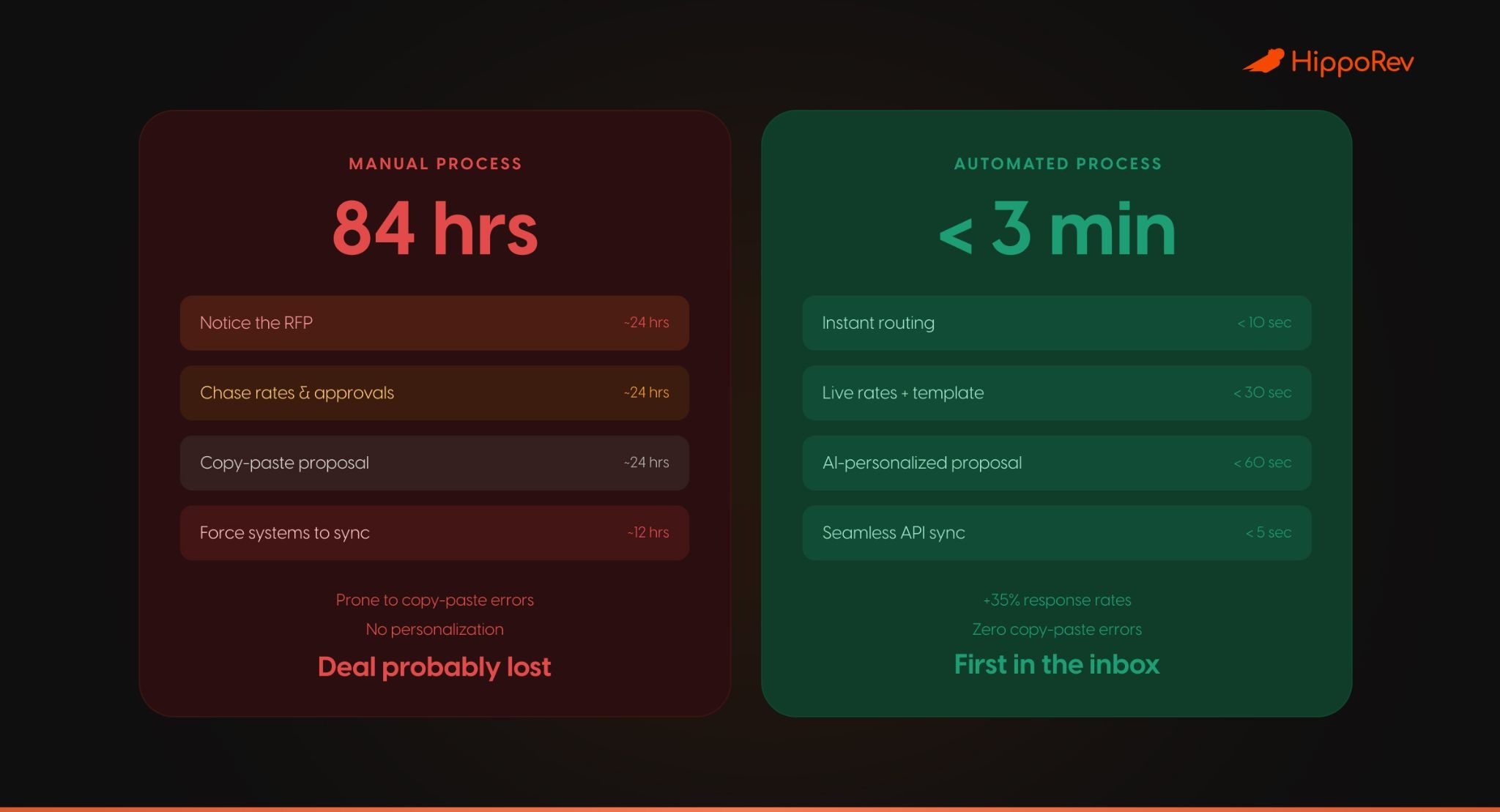The width and height of the screenshot is (1500, 812).
Task: Click the Deal probably lost text
Action: click(434, 667)
